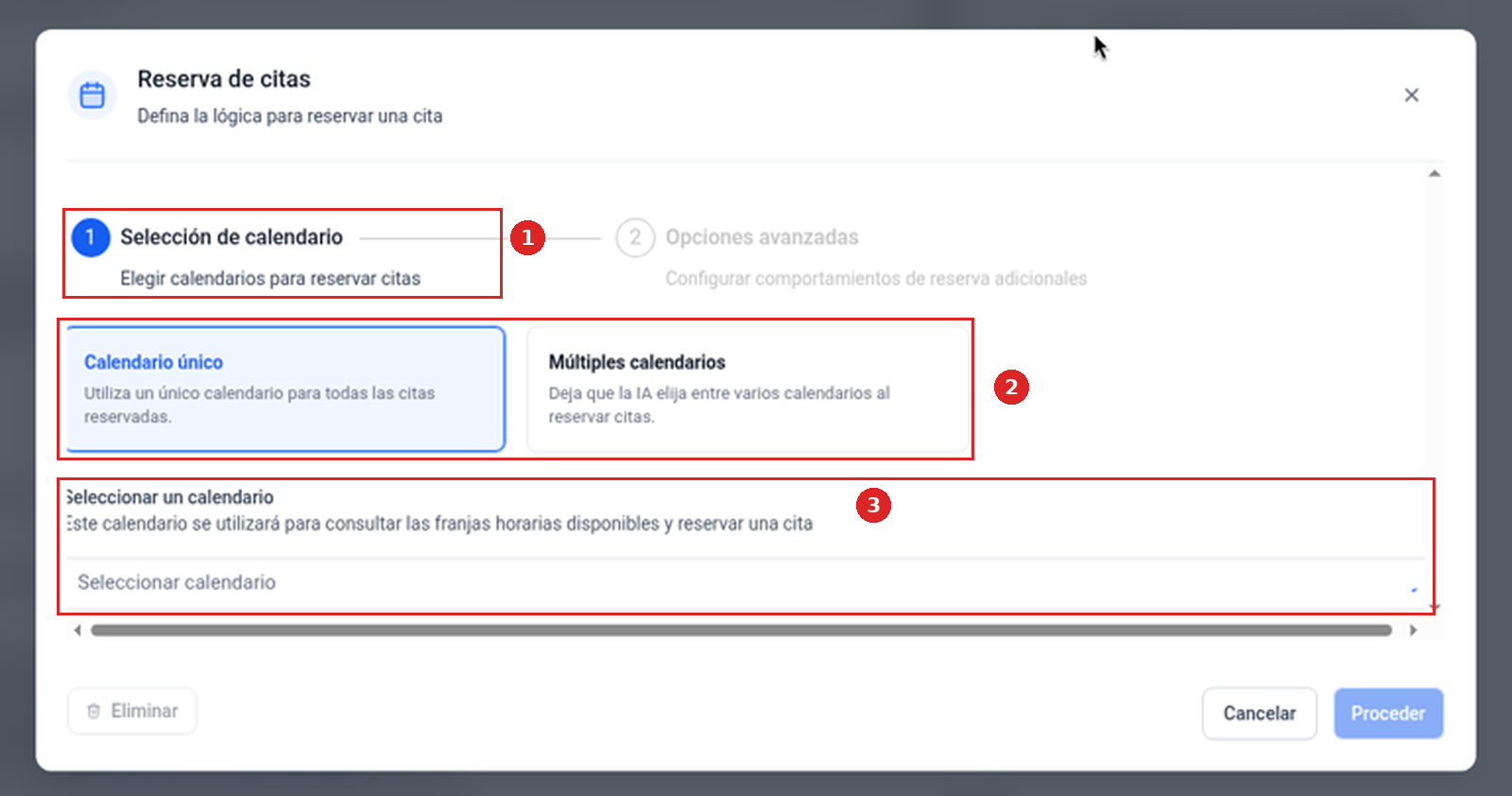Click the text Defina la lógica para reservar una cita
The height and width of the screenshot is (796, 1512).
click(x=290, y=116)
